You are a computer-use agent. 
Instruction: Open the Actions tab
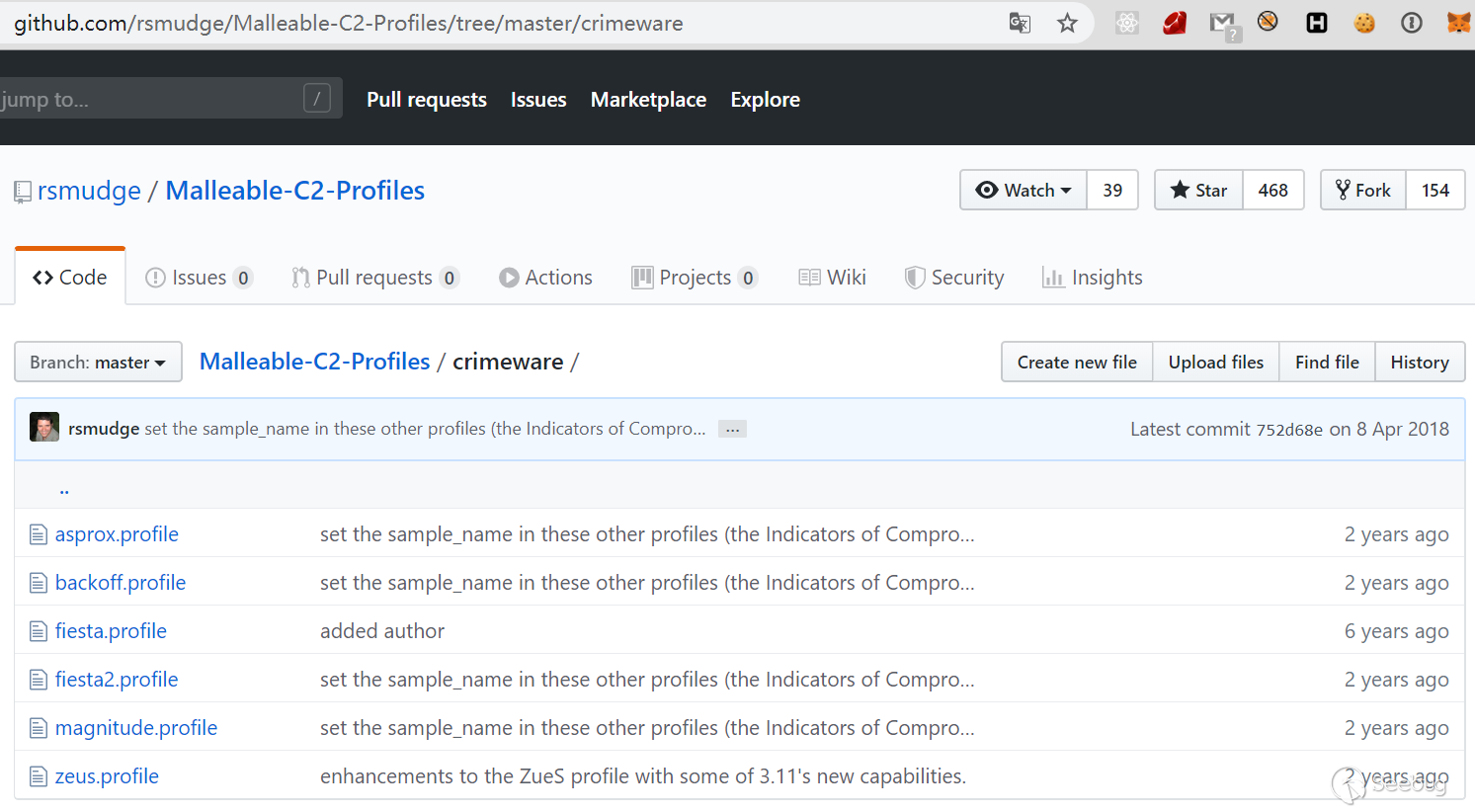[x=545, y=278]
